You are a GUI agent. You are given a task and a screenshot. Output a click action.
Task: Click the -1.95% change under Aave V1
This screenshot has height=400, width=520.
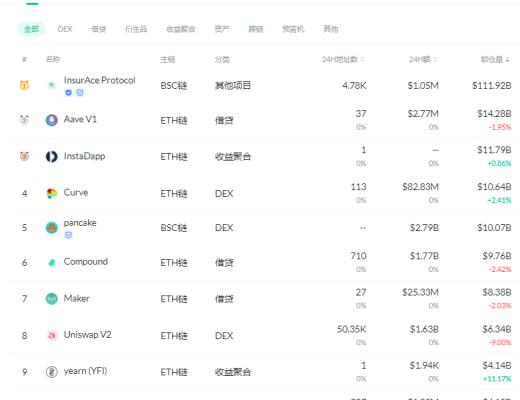coord(500,127)
